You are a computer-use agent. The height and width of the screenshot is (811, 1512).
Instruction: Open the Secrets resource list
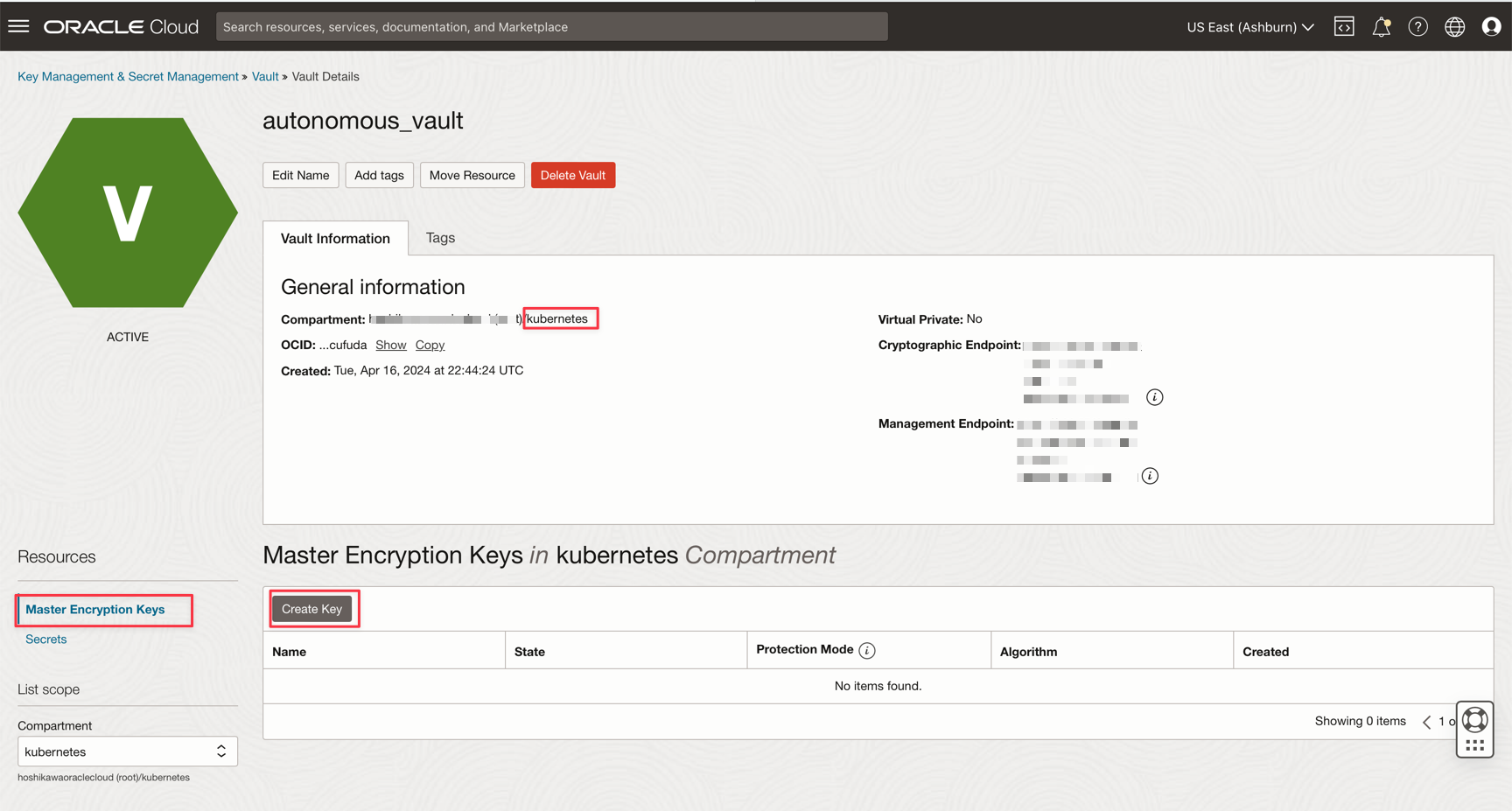click(46, 640)
